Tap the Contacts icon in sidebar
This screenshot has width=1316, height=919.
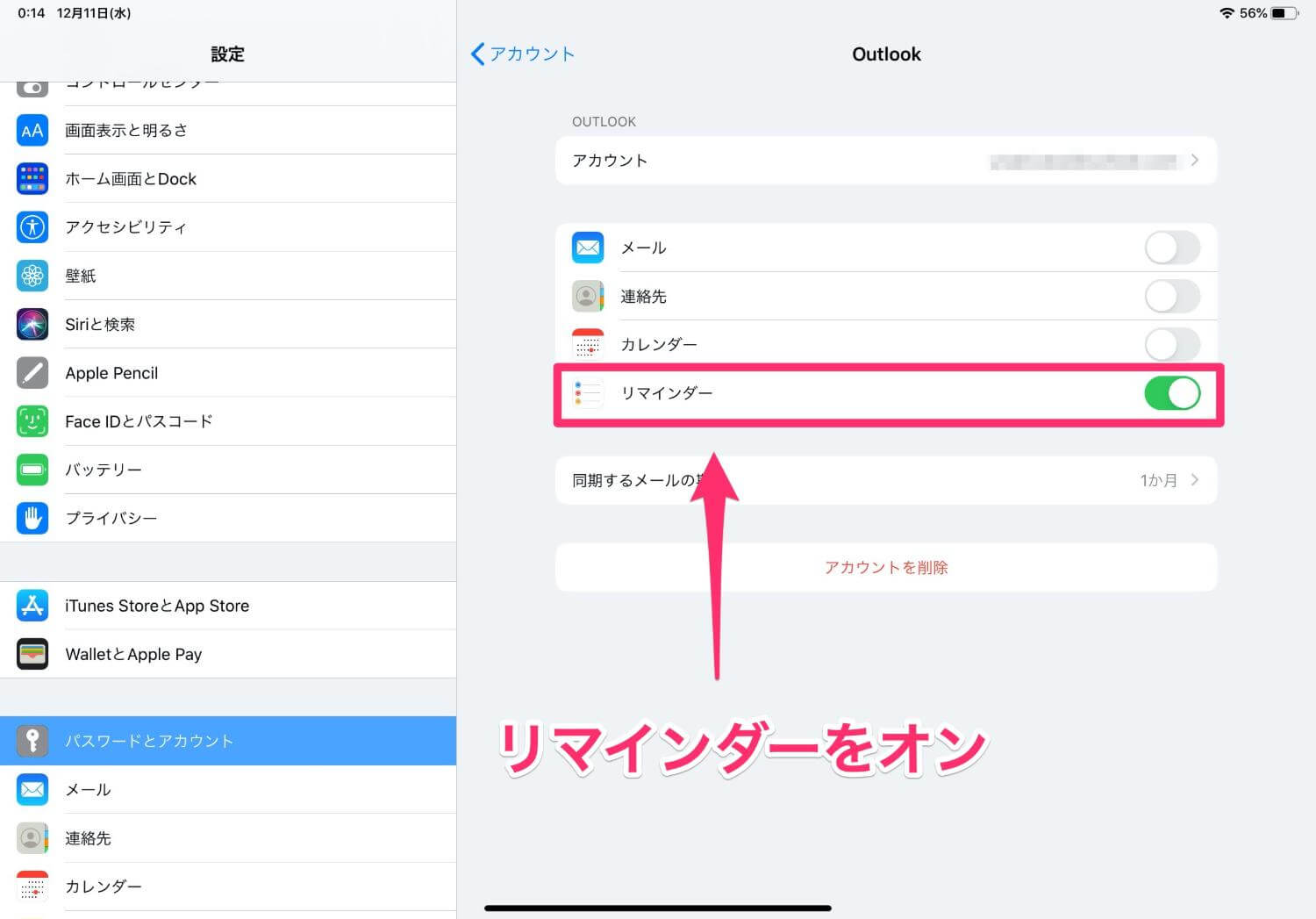(32, 838)
